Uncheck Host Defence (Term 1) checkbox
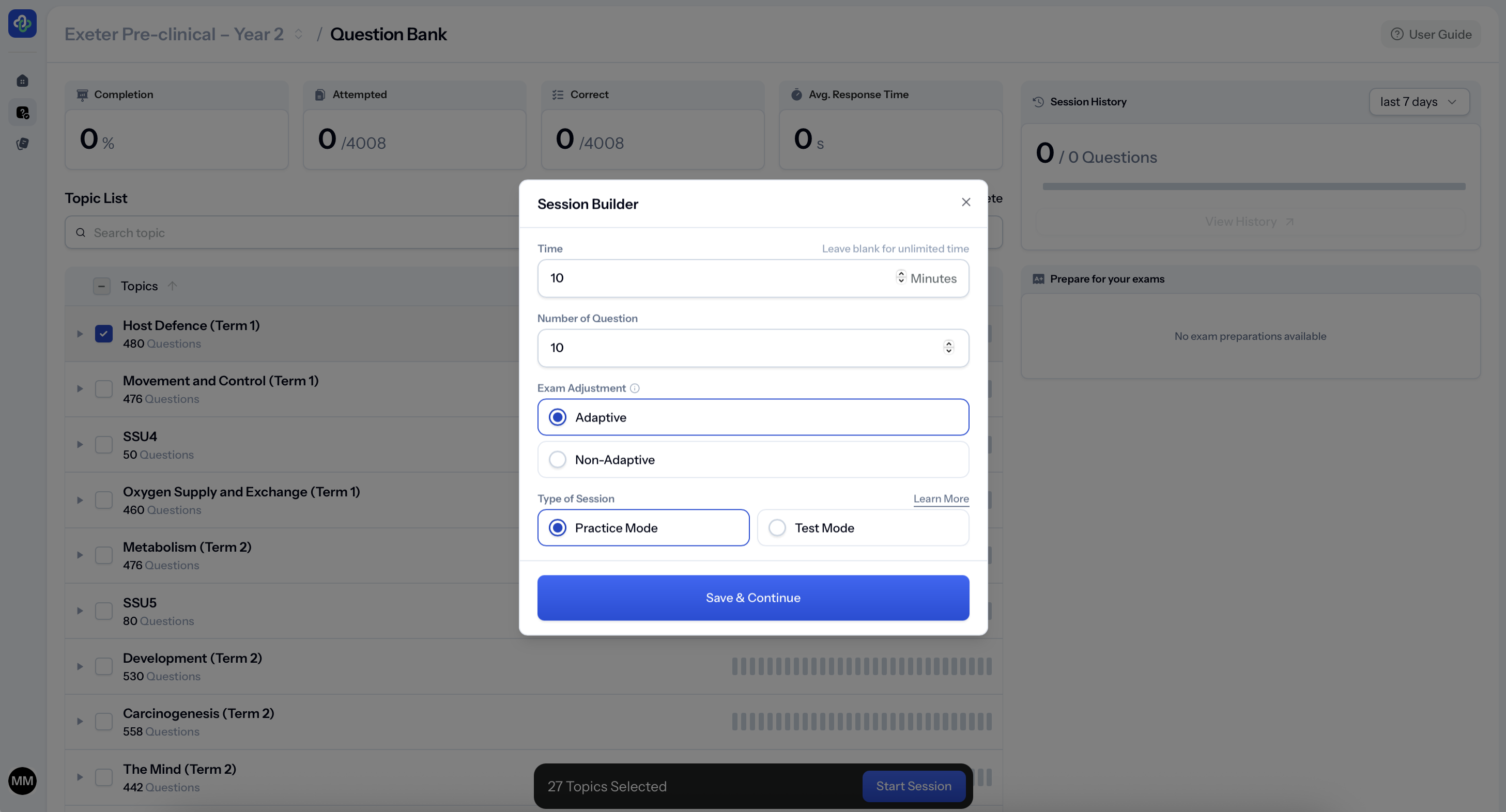Image resolution: width=1506 pixels, height=812 pixels. 103,334
